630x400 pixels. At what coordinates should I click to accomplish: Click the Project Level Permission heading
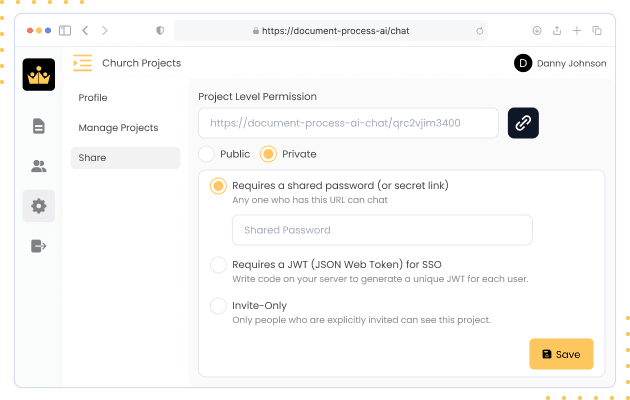coord(257,96)
